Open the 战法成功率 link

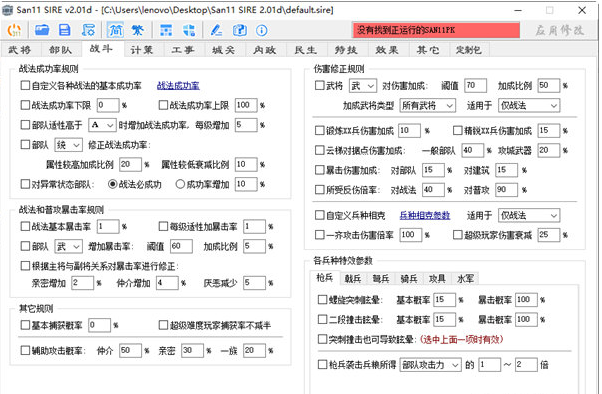tap(178, 86)
